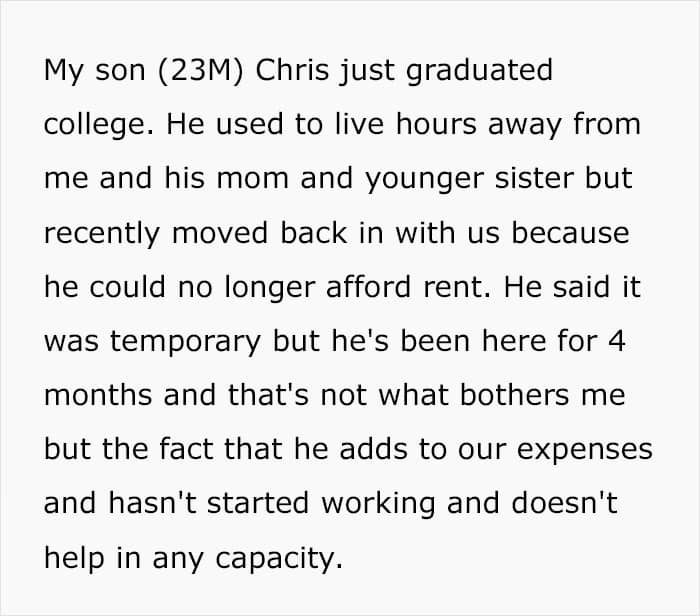Click the word 'graduated'
The width and height of the screenshot is (700, 616).
(x=479, y=71)
